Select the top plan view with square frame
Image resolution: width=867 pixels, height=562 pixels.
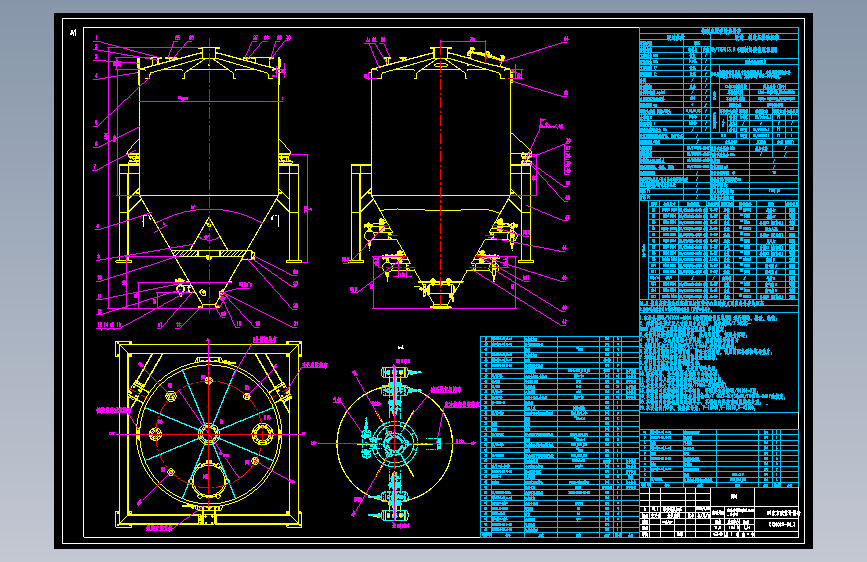pyautogui.click(x=208, y=434)
